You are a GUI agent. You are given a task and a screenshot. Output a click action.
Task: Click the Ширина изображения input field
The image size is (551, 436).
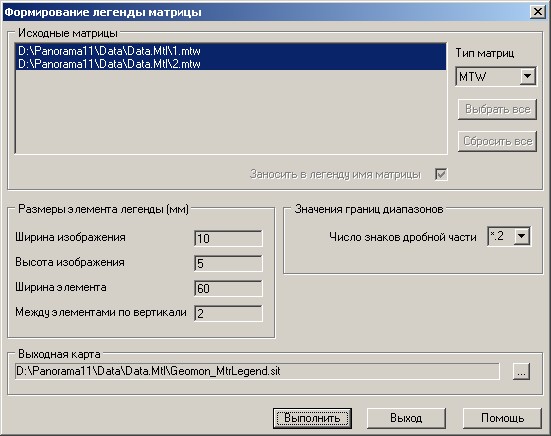pyautogui.click(x=228, y=239)
